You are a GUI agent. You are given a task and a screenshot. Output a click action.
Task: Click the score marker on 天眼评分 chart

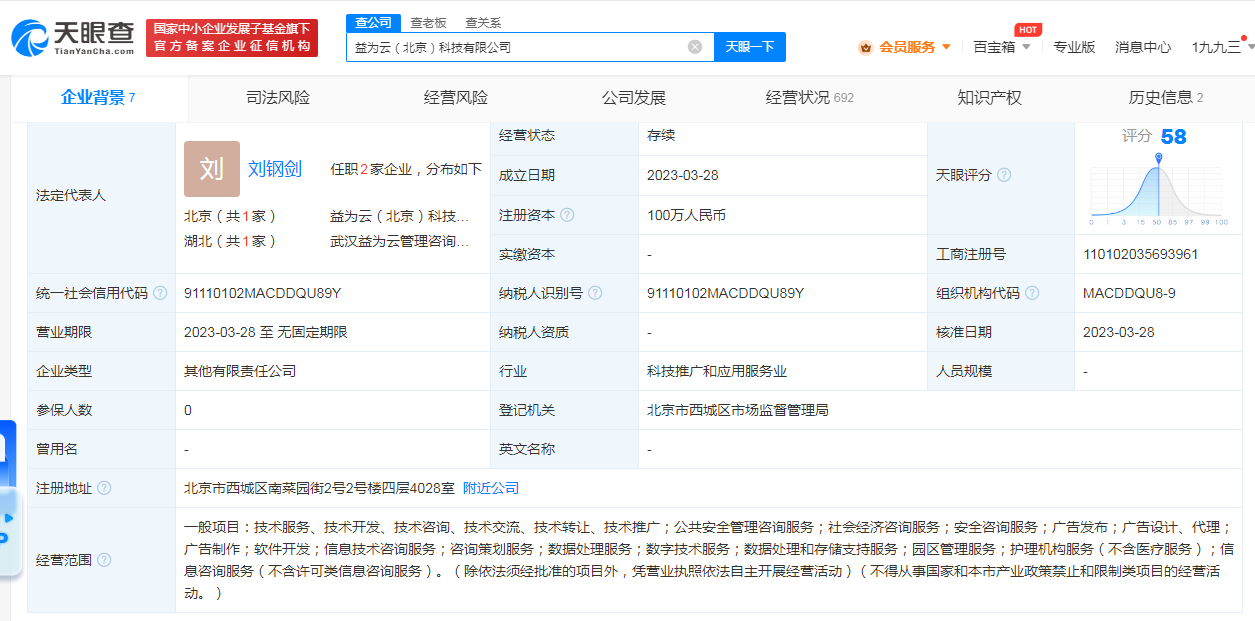pyautogui.click(x=1158, y=158)
